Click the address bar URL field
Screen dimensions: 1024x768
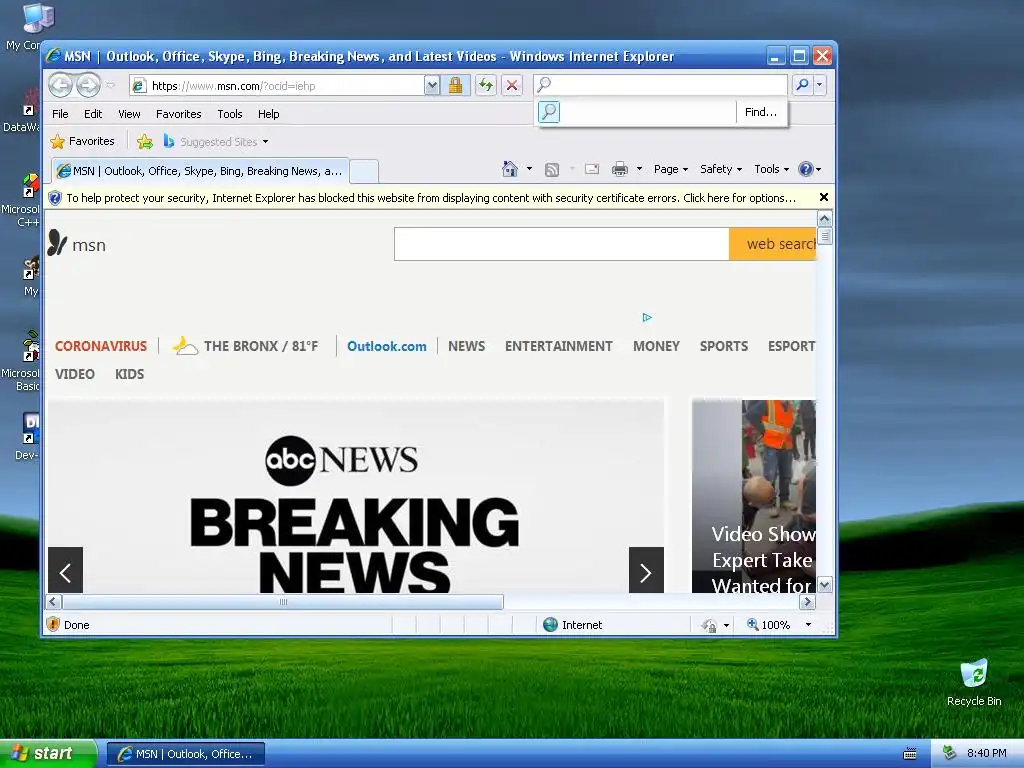pos(276,86)
